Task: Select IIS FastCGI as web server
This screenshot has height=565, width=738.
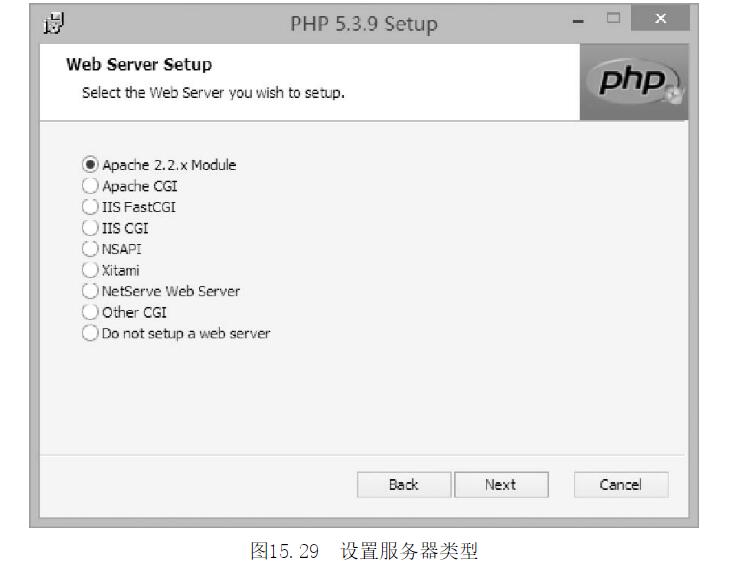Action: (x=90, y=207)
